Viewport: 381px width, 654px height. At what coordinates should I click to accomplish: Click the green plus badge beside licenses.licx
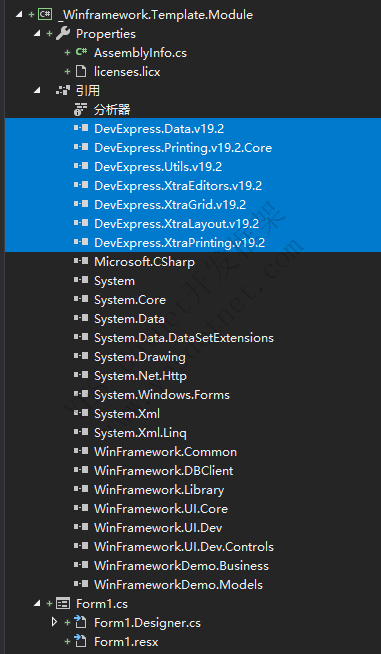[67, 72]
